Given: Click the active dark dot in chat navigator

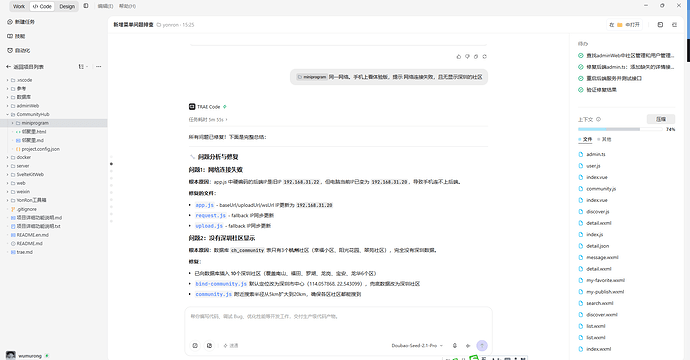Looking at the screenshot, I should pos(111,164).
